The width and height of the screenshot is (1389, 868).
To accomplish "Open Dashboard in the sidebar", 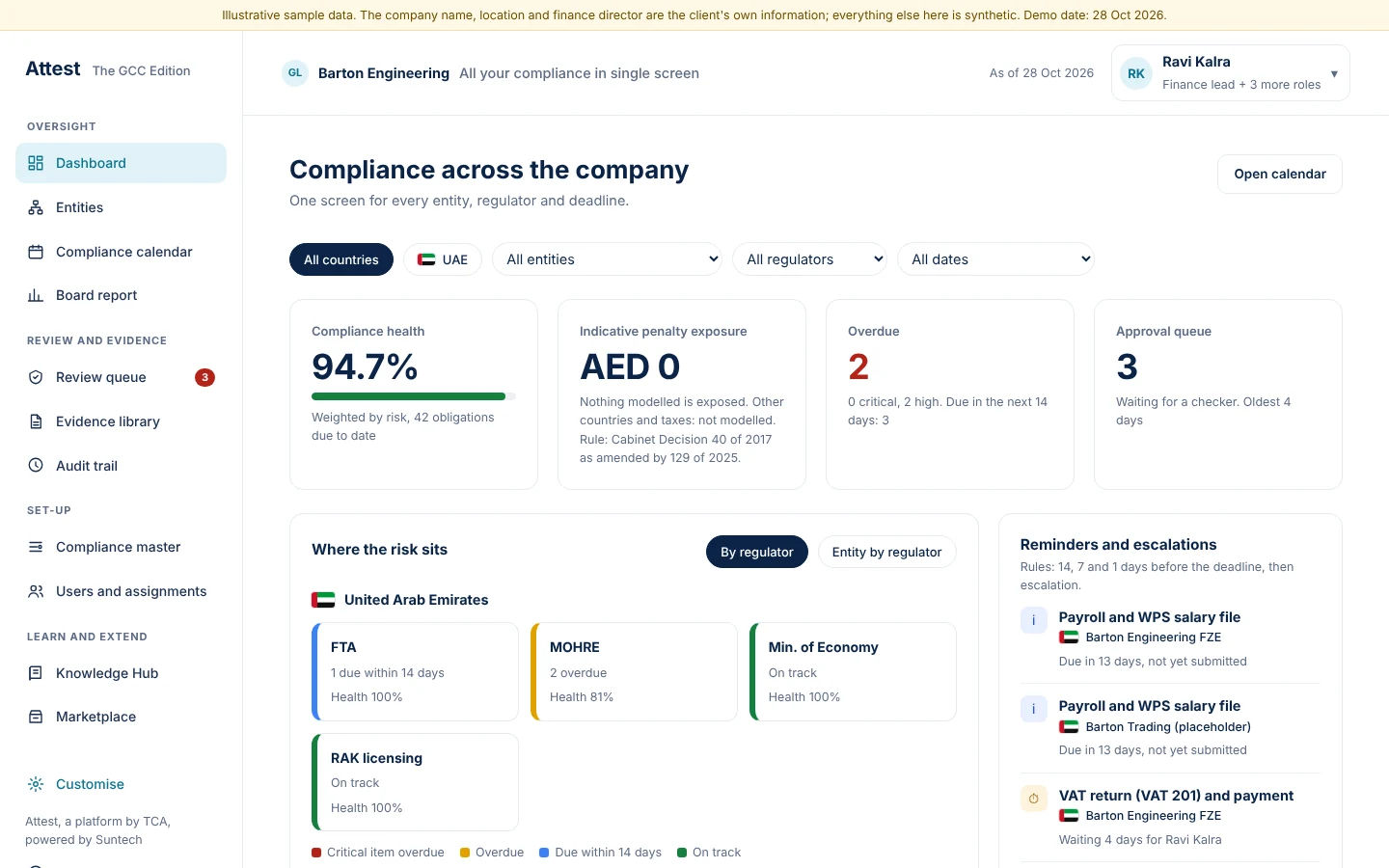I will click(121, 163).
